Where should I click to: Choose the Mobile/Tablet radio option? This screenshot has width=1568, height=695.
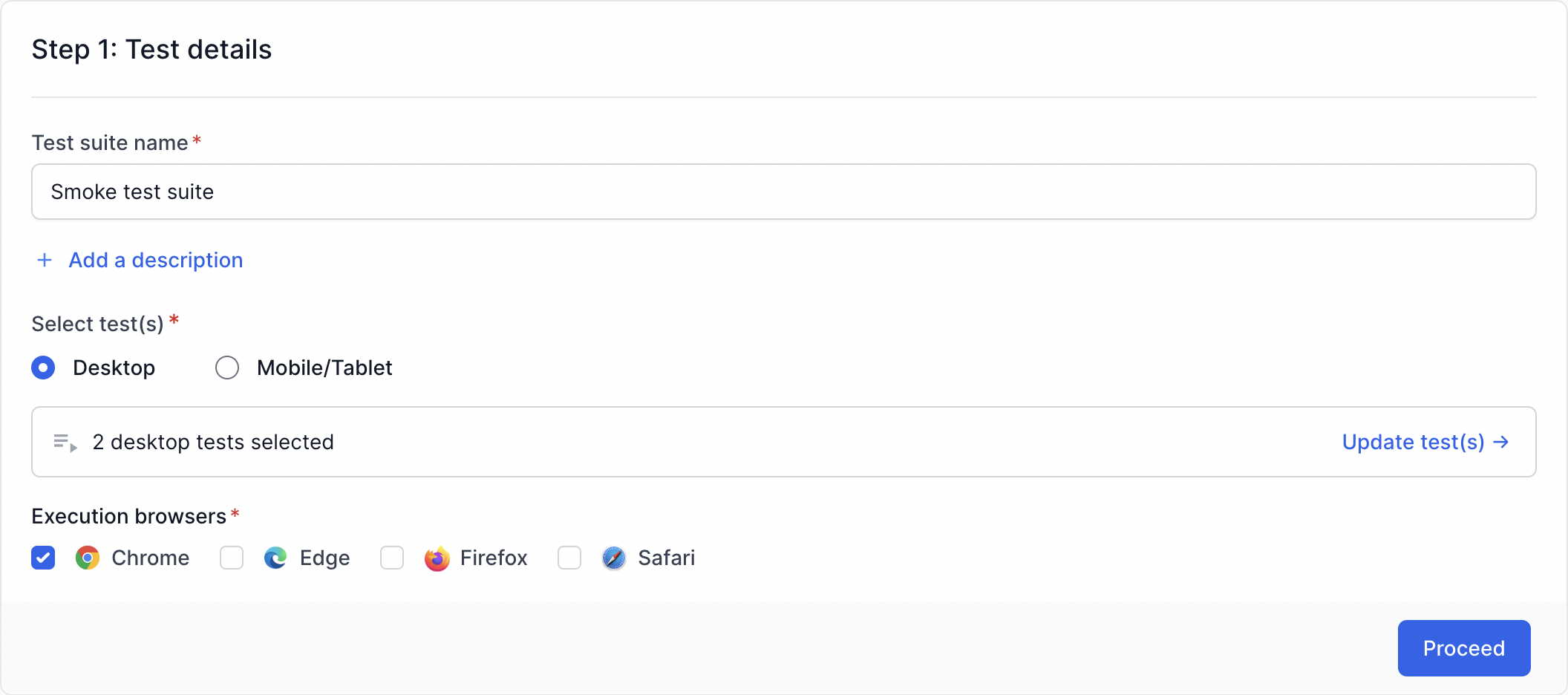[x=227, y=368]
